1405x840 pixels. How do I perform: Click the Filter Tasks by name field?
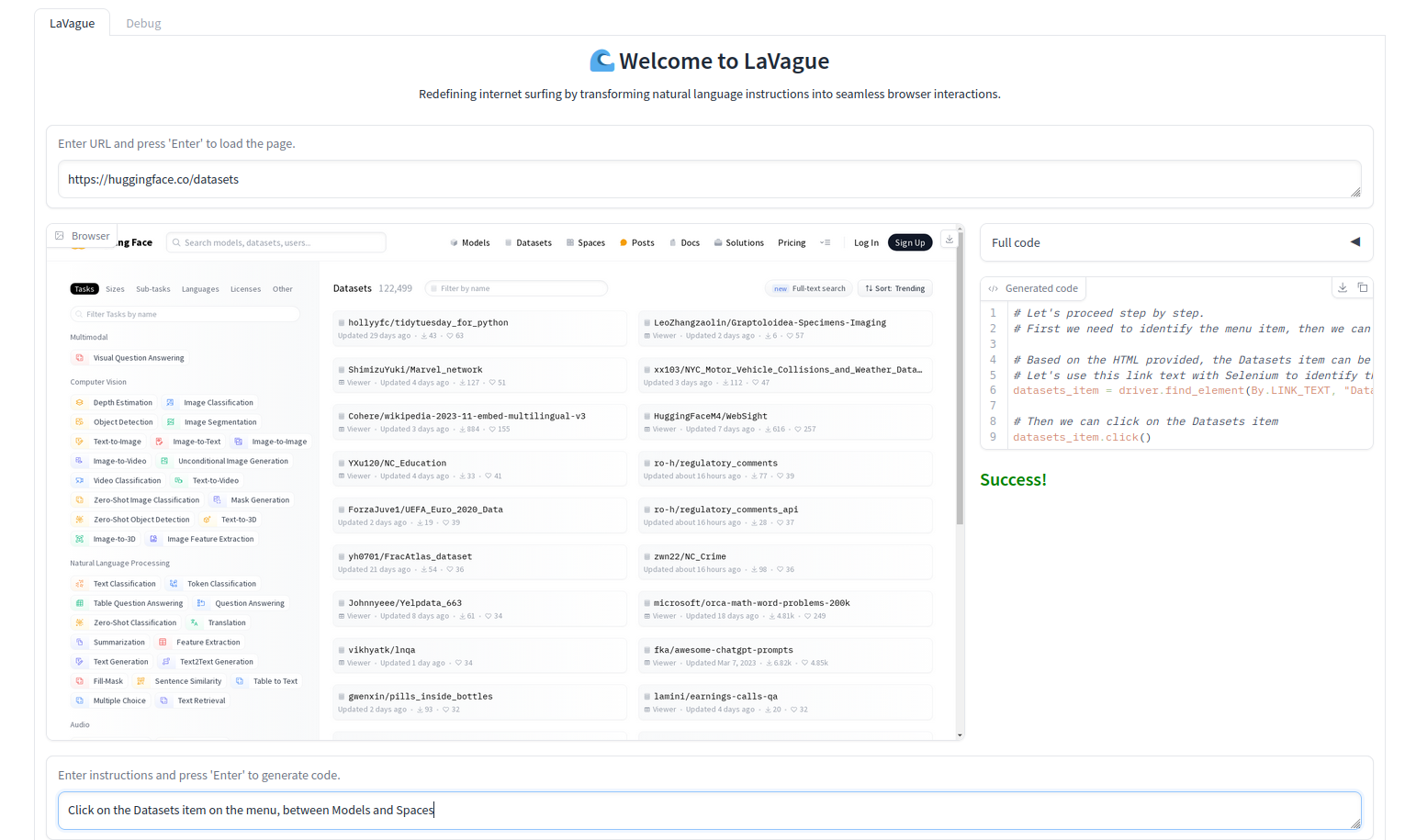click(x=185, y=314)
